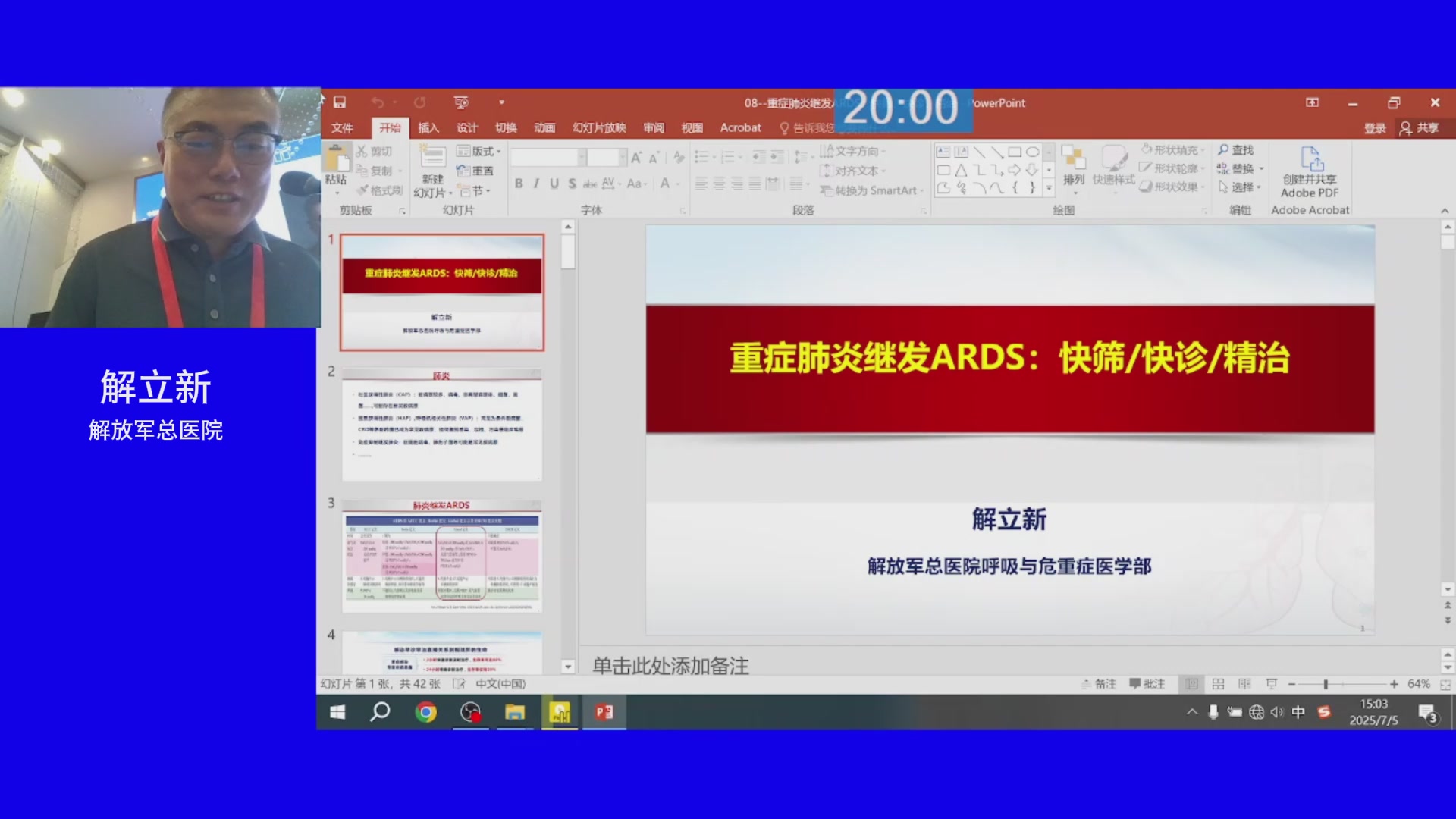Start slideshow from status bar icon
This screenshot has width=1456, height=819.
1272,684
